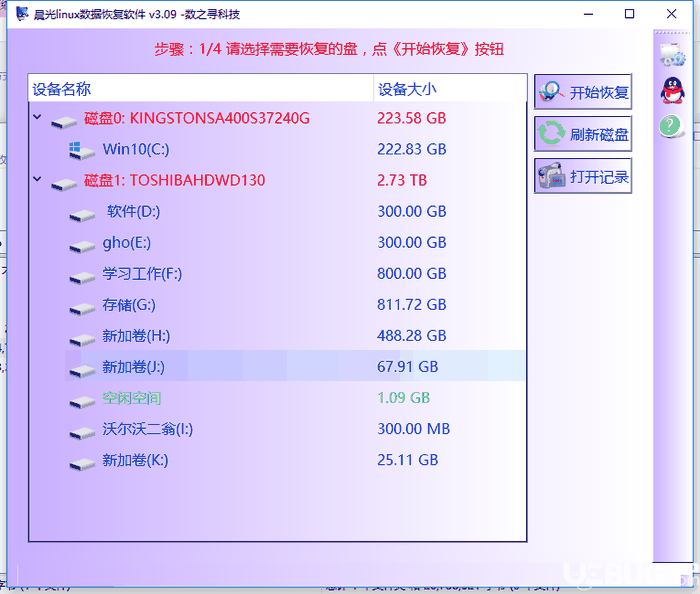Click the drive icon beside 新加卷(K:)
This screenshot has height=594, width=700.
(x=82, y=464)
